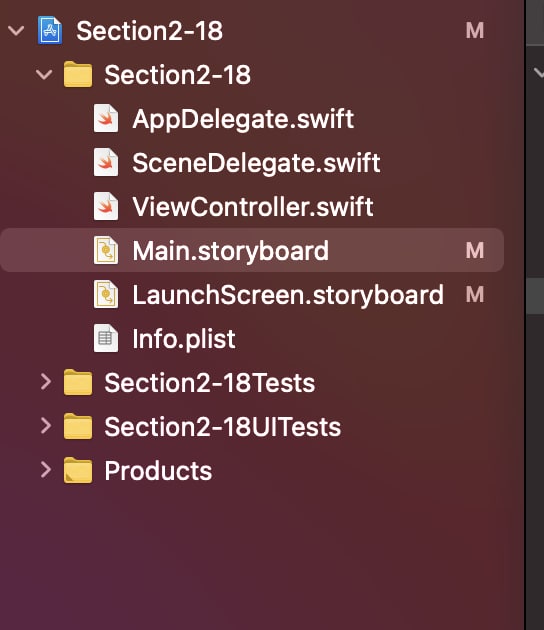The width and height of the screenshot is (544, 630).
Task: Click the AppDelegate.swift Swift file icon
Action: (x=106, y=119)
